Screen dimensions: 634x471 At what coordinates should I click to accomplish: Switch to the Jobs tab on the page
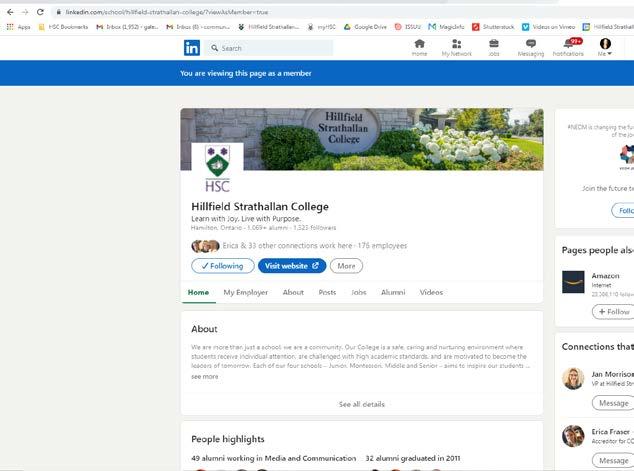point(359,292)
